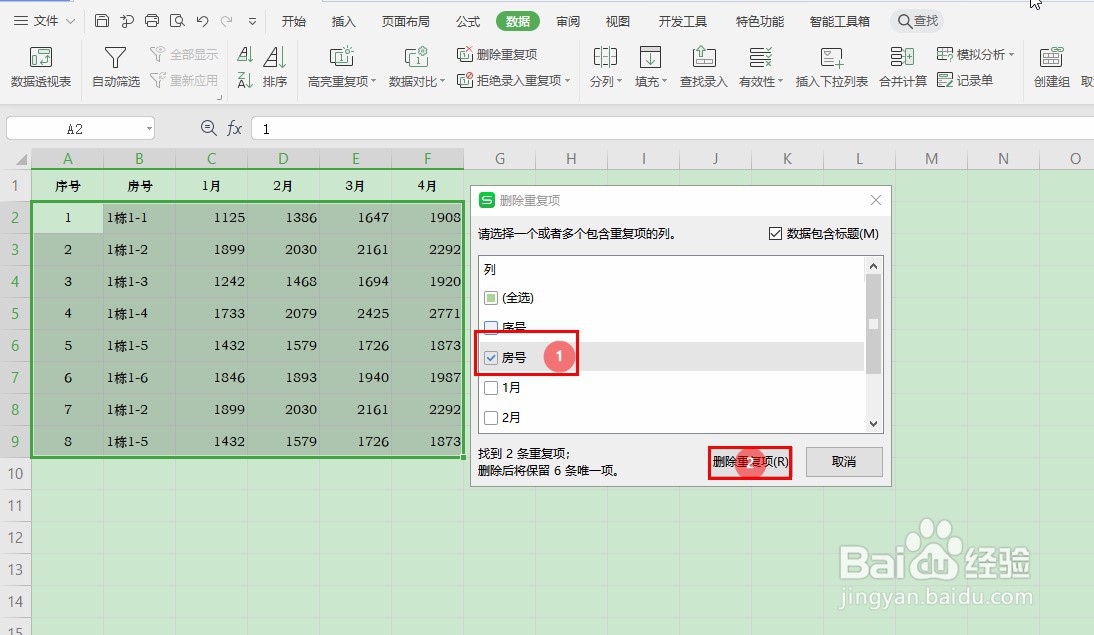Uncheck the 数据包含标题 header checkbox

pyautogui.click(x=775, y=233)
